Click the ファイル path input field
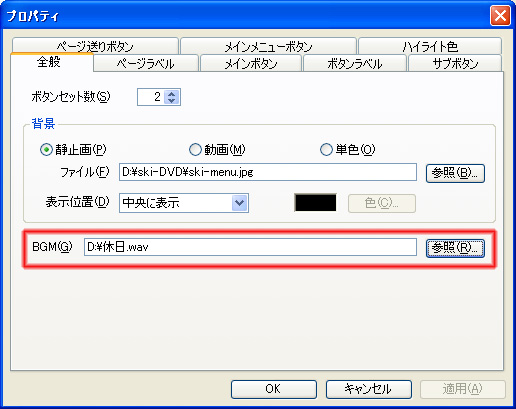516x409 pixels. click(x=268, y=172)
